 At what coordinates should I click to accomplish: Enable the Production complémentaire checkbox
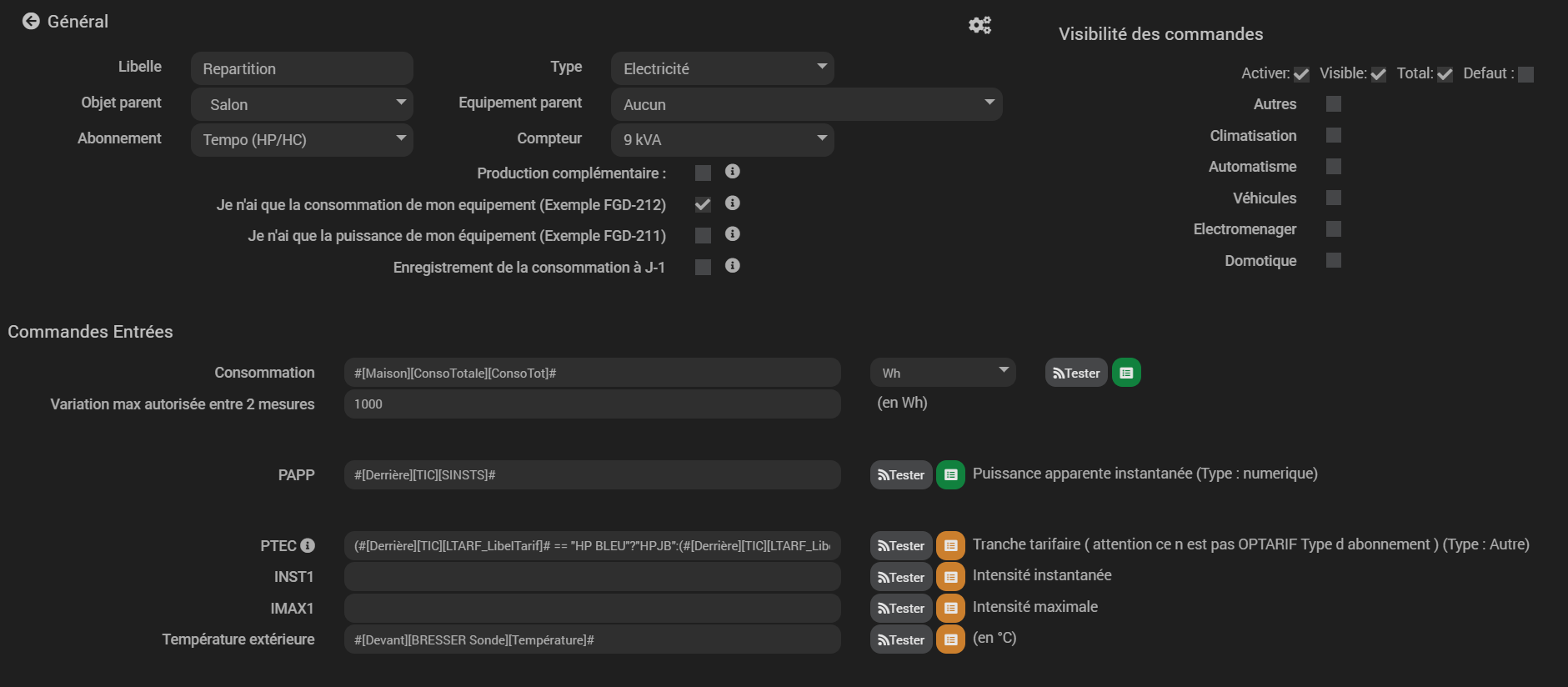point(703,173)
